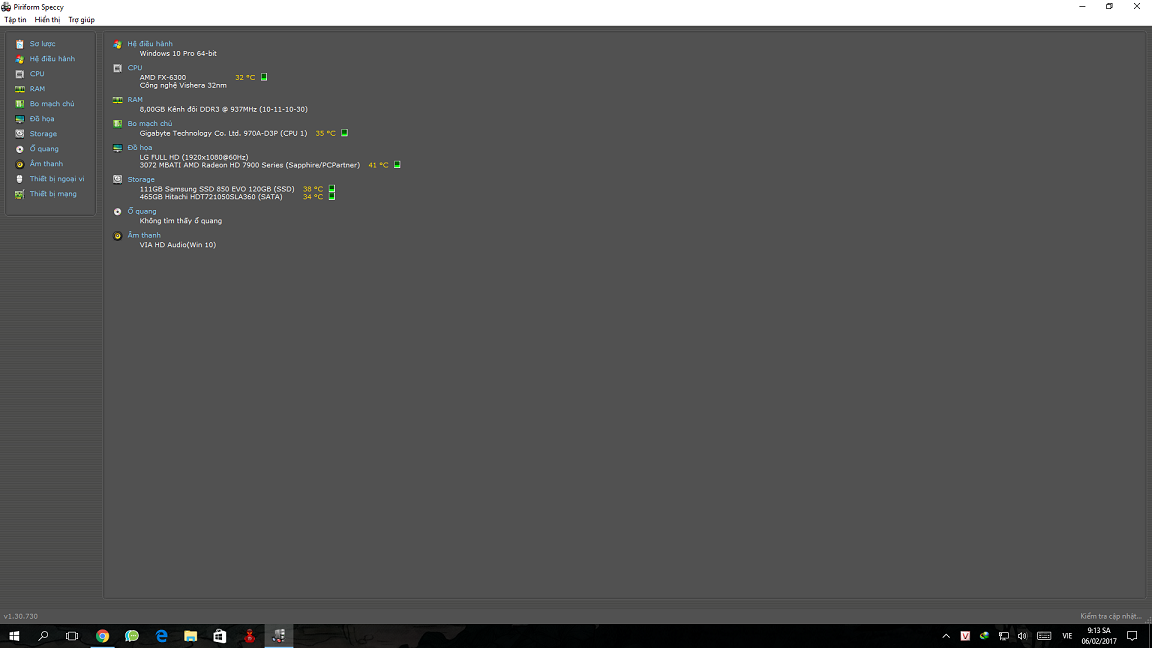Screen dimensions: 1152x648
Task: Click the disc icon beside summary Ổ quang heading
Action: click(118, 212)
